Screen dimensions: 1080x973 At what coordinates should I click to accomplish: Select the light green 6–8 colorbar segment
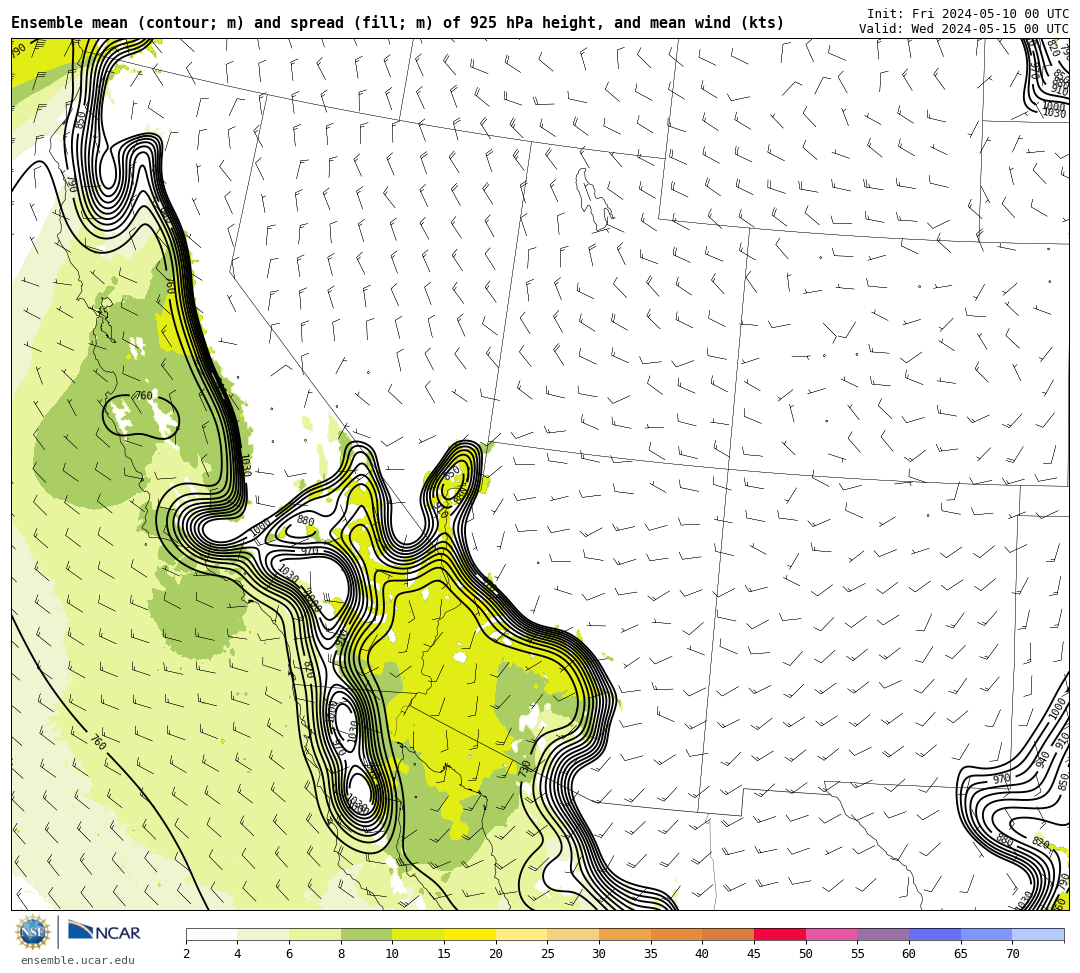pyautogui.click(x=315, y=934)
